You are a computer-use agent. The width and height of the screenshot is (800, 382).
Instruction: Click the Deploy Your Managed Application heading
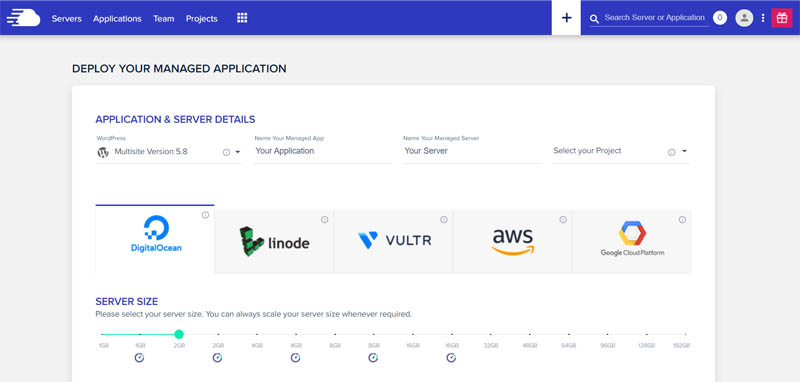click(x=179, y=68)
